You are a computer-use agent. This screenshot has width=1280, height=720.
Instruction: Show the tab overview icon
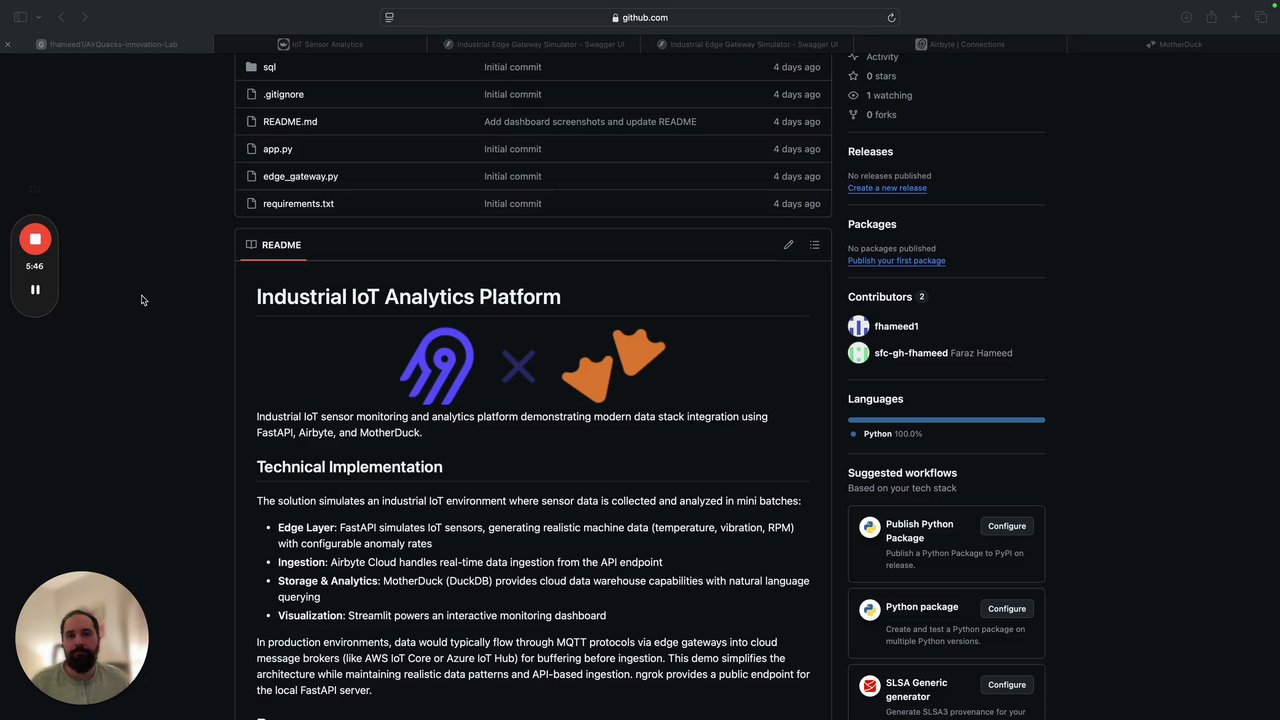coord(1261,17)
